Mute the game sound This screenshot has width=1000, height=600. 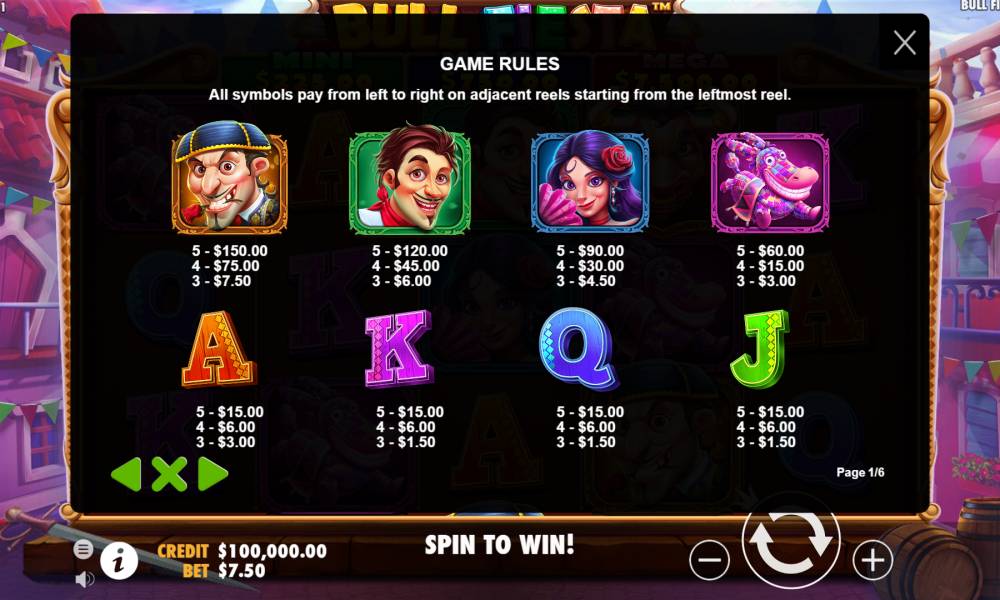[x=84, y=579]
